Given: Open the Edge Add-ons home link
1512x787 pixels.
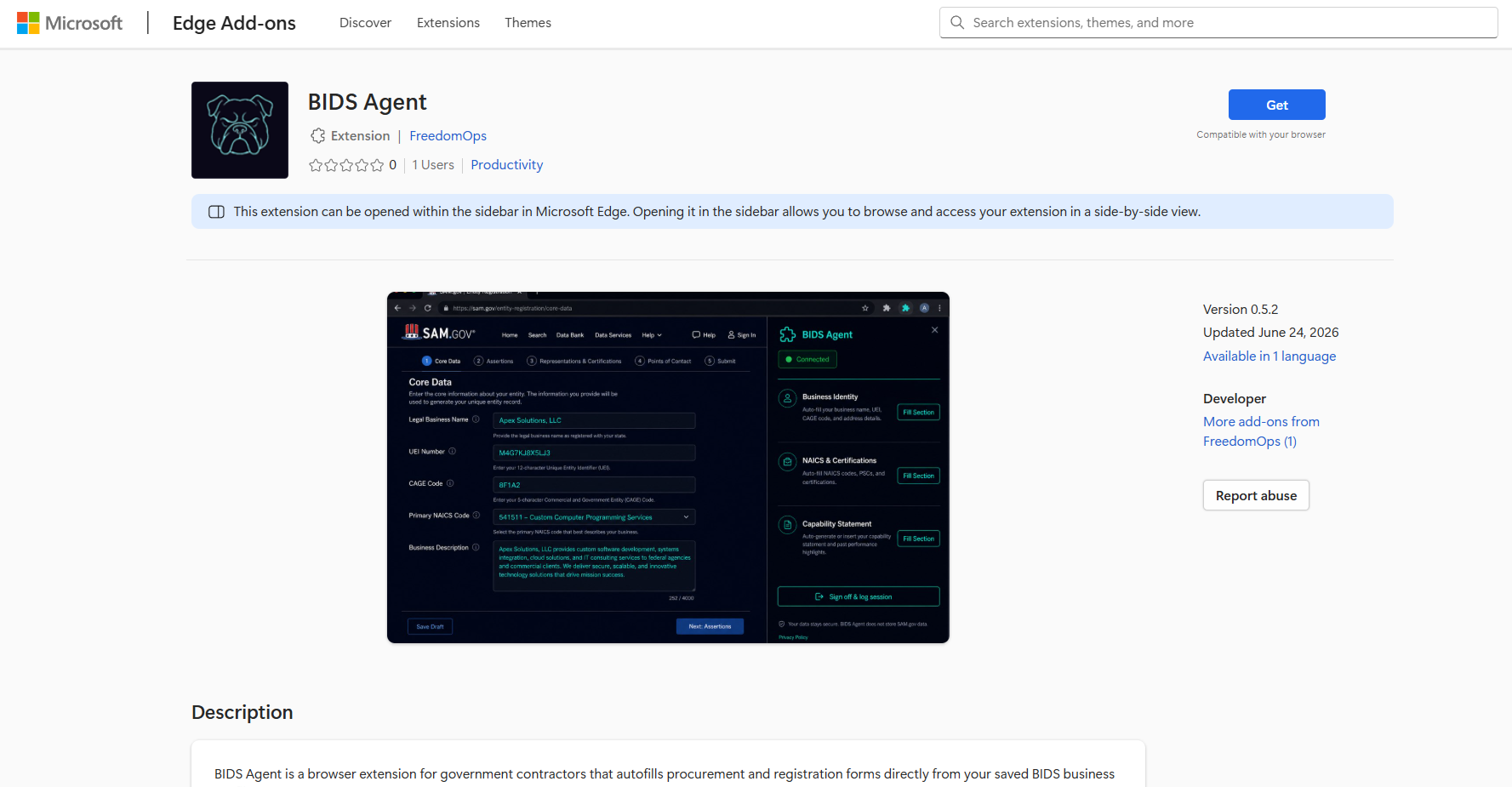Looking at the screenshot, I should 234,23.
